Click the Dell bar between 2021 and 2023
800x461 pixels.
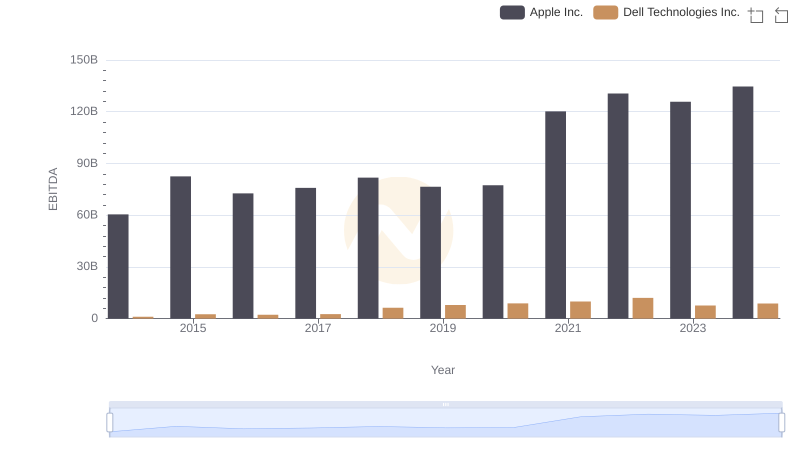[643, 308]
